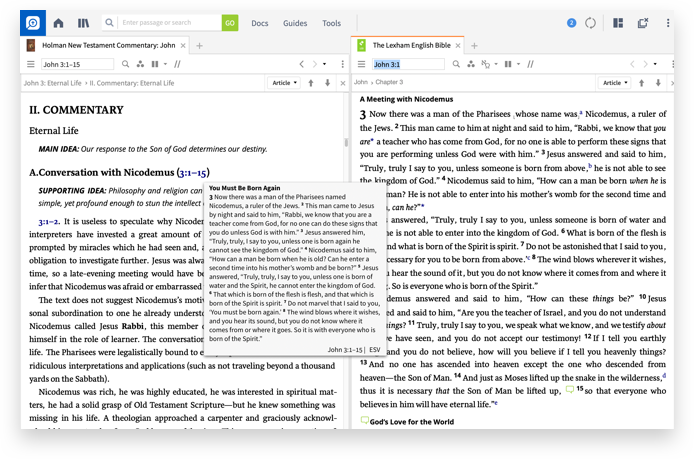
Task: Click the Logos app logo icon
Action: pyautogui.click(x=33, y=23)
